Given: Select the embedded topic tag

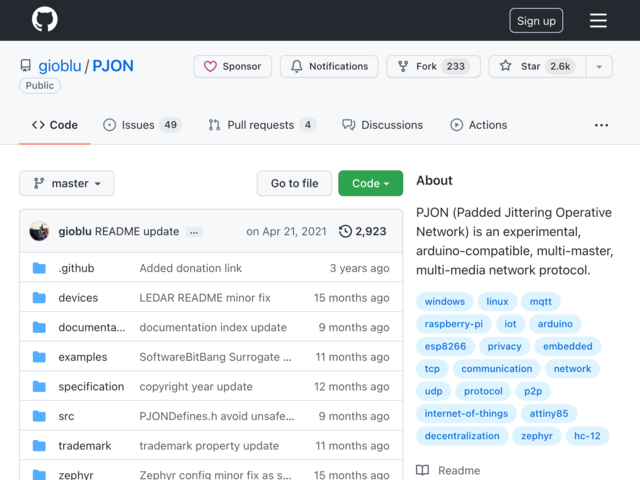Looking at the screenshot, I should (x=568, y=347).
